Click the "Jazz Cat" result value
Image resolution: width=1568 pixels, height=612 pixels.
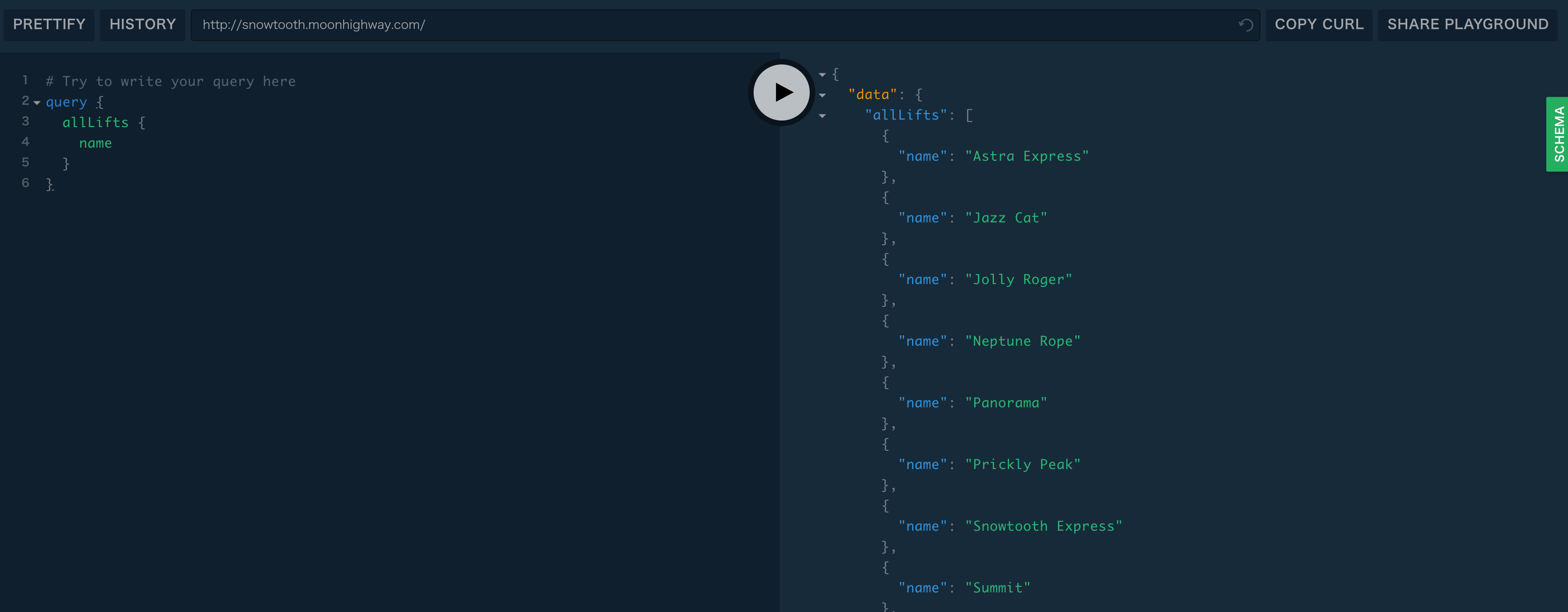coord(1006,218)
